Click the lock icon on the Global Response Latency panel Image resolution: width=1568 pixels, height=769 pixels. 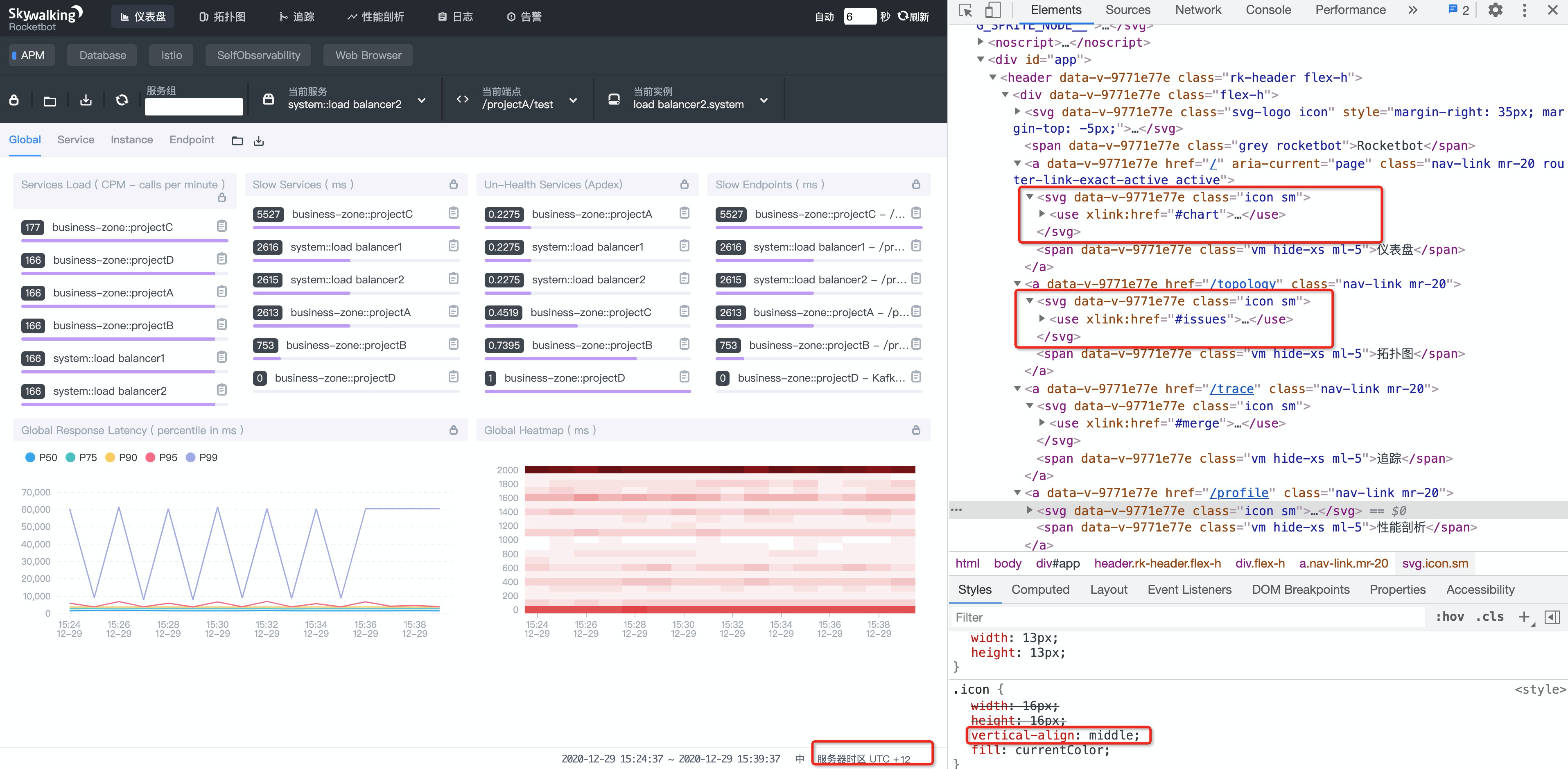(454, 430)
